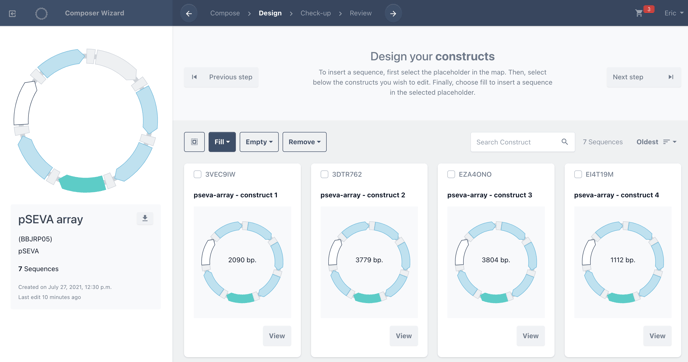Image resolution: width=688 pixels, height=362 pixels.
Task: Tick the 3DTR762 construct checkbox
Action: [324, 174]
